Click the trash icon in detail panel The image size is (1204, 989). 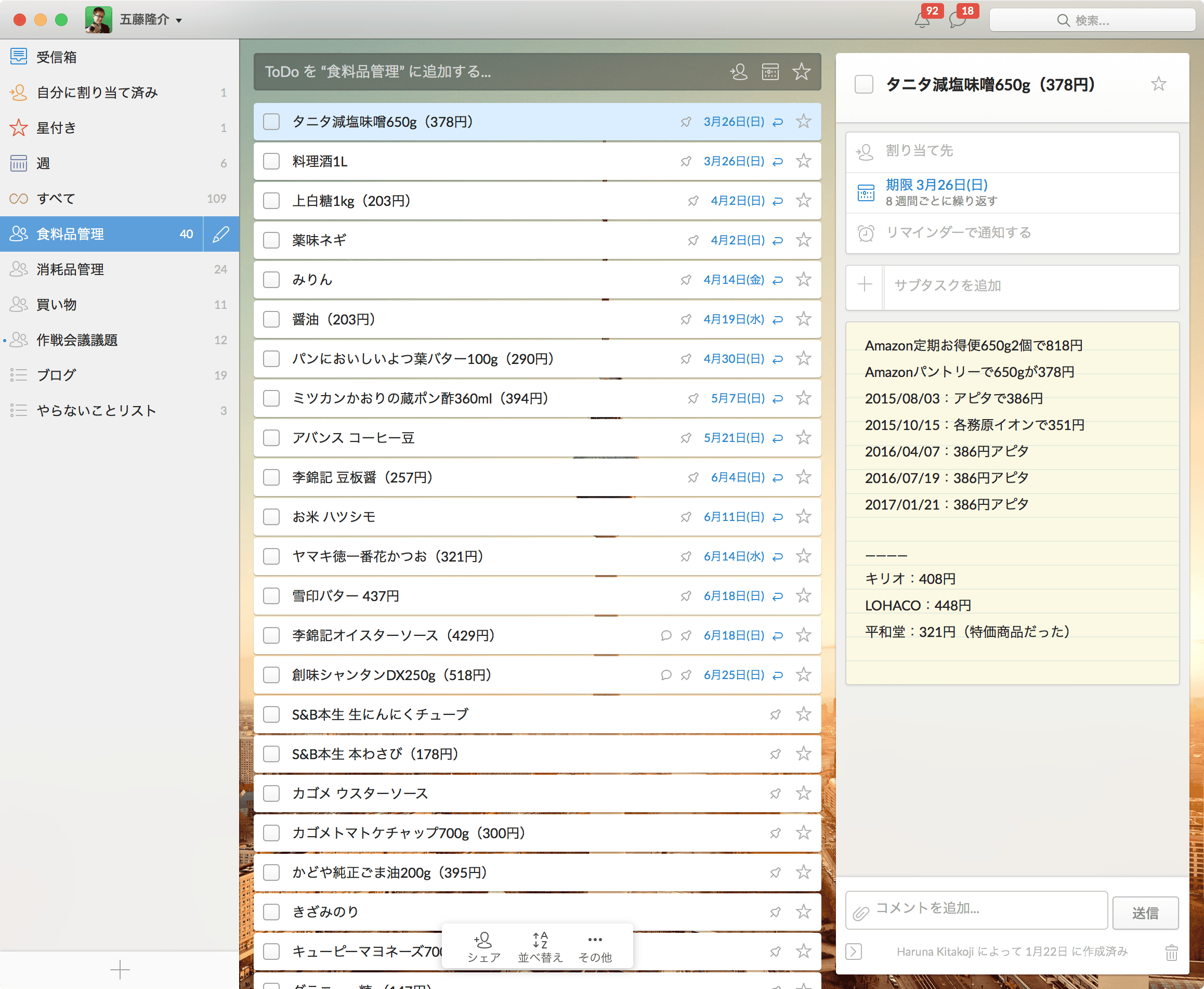tap(1171, 952)
